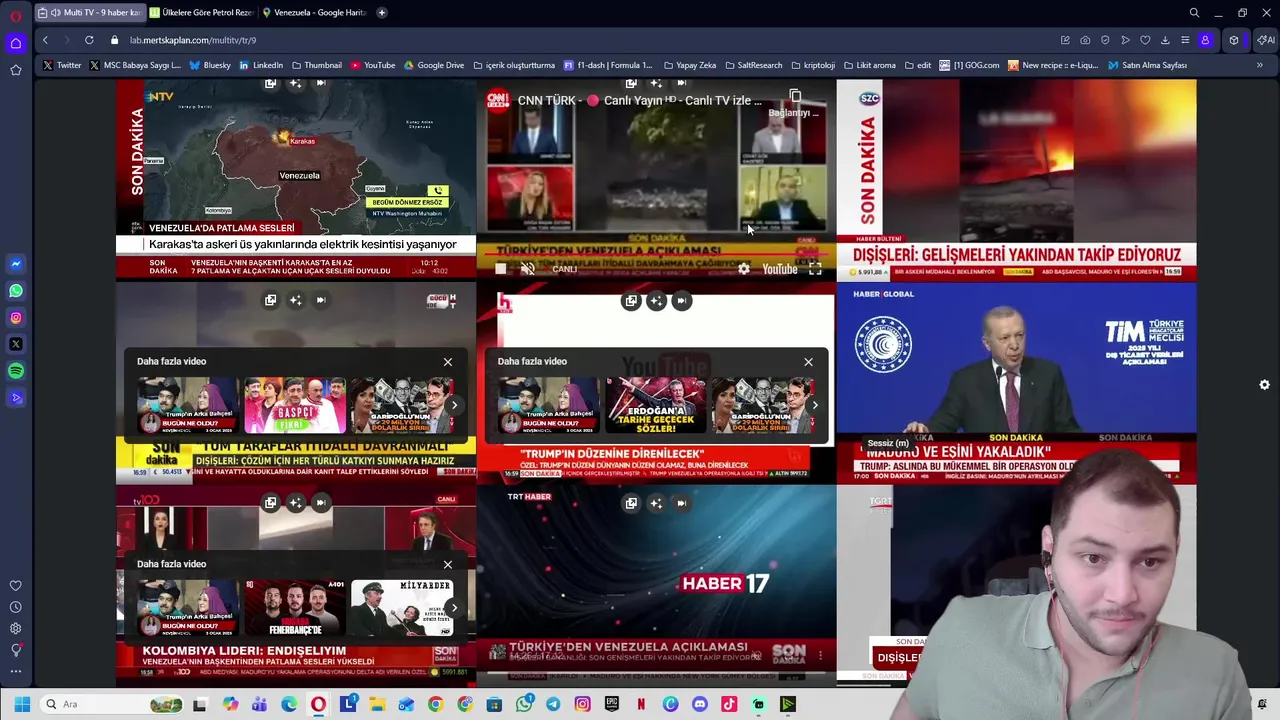
Task: Open Messenger in the Opera sidebar
Action: click(15, 264)
